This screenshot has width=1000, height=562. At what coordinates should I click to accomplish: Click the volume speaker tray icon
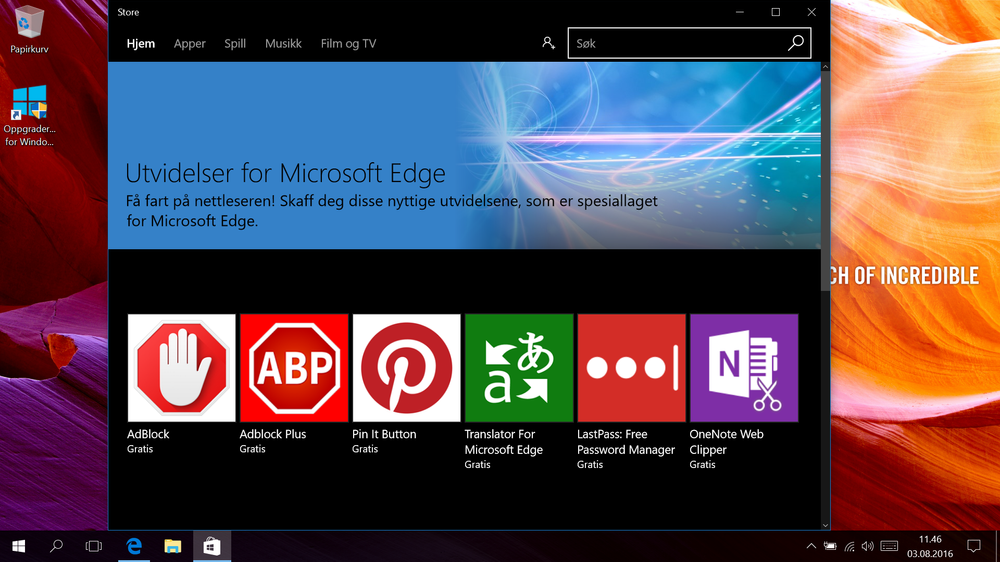pyautogui.click(x=867, y=546)
